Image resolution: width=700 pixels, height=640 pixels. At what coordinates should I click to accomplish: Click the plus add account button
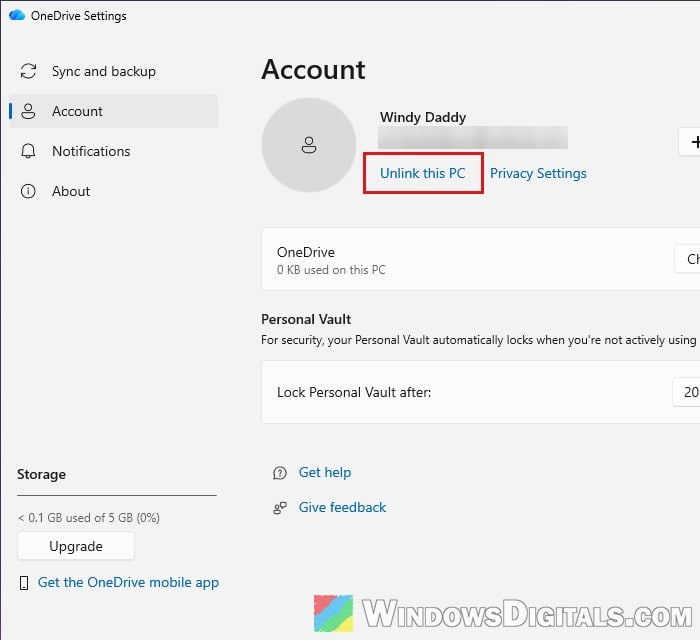coord(689,142)
